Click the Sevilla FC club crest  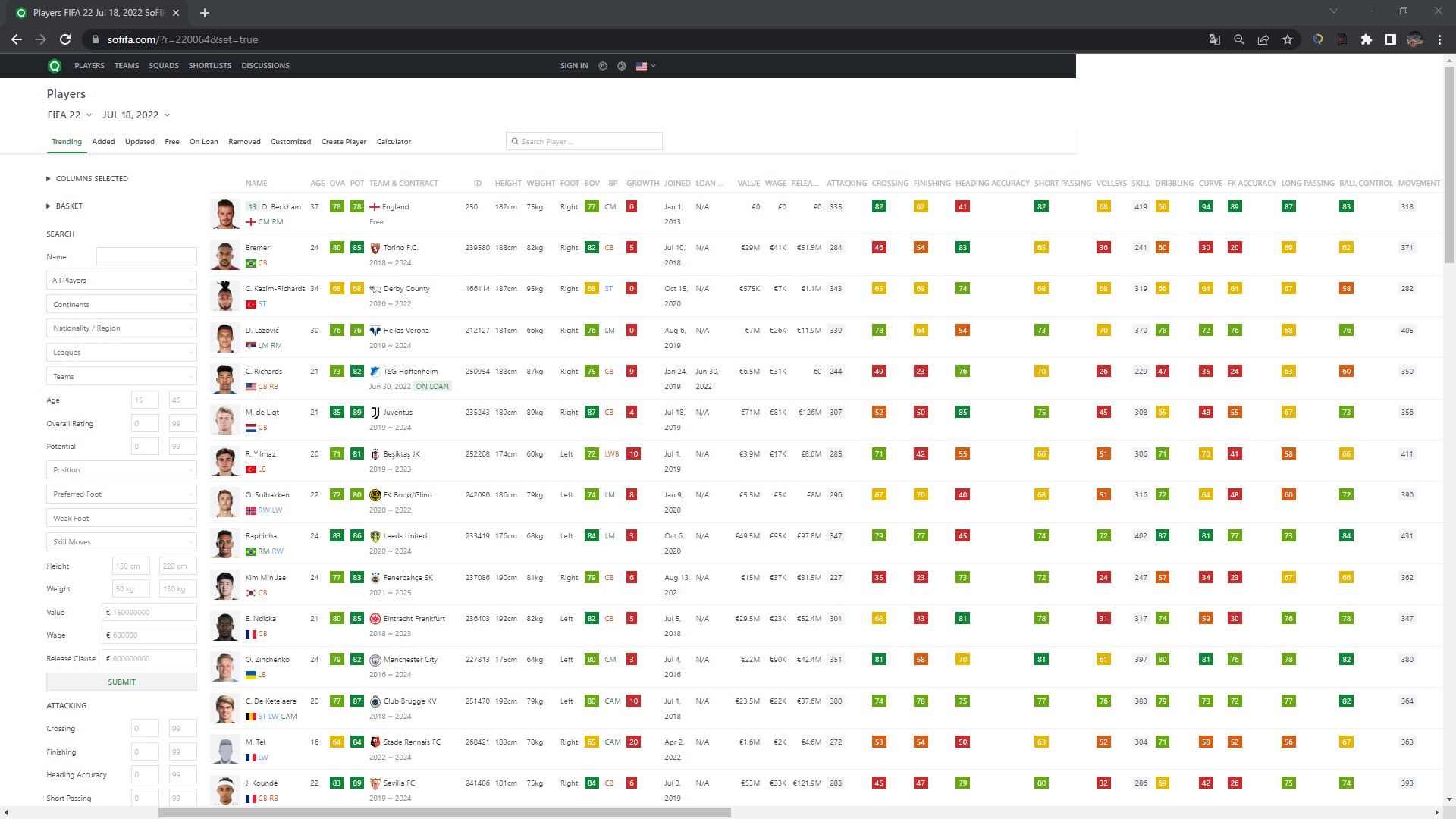click(x=375, y=783)
